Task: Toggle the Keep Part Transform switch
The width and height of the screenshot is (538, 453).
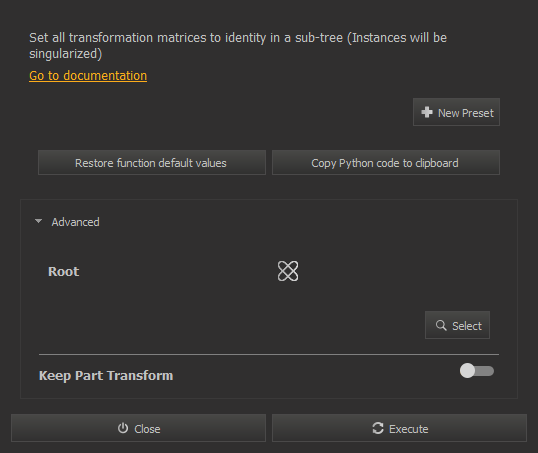Action: (x=477, y=371)
